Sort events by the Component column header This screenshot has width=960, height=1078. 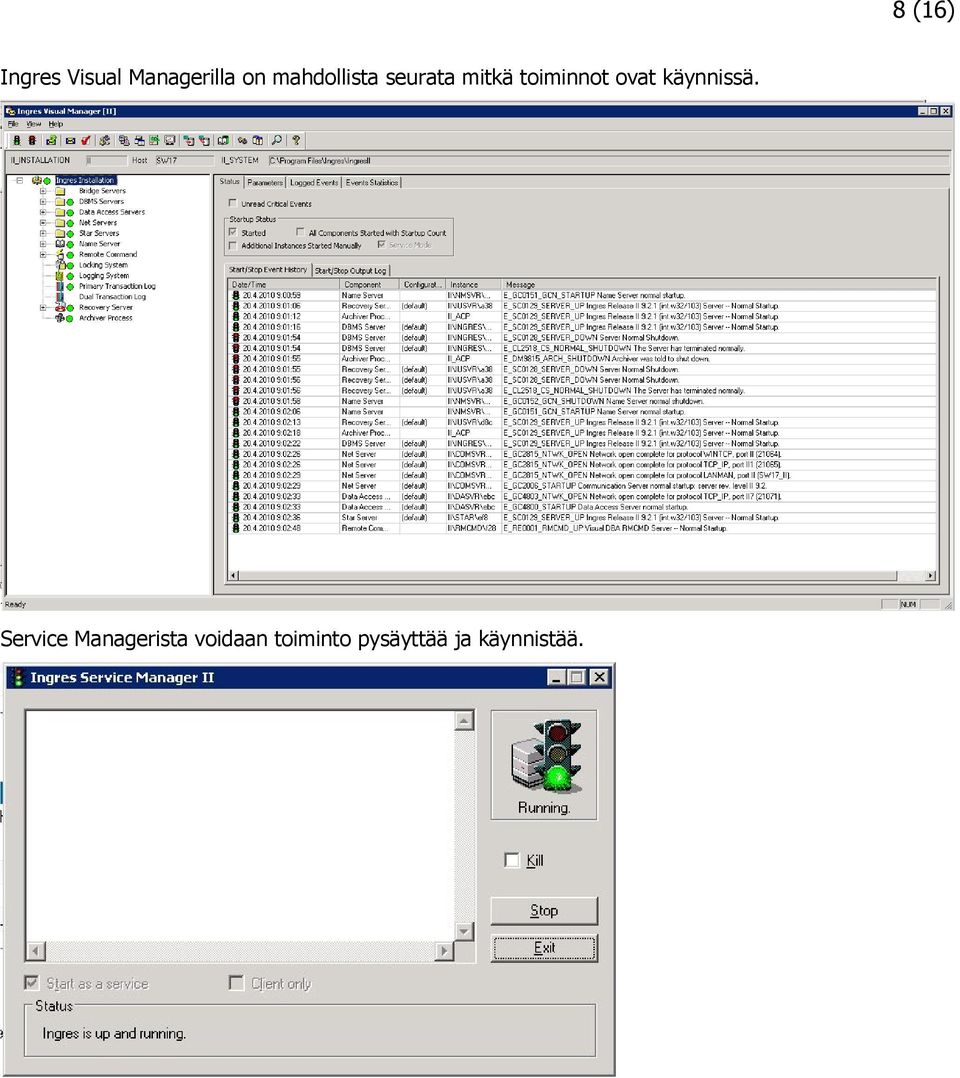[x=370, y=285]
